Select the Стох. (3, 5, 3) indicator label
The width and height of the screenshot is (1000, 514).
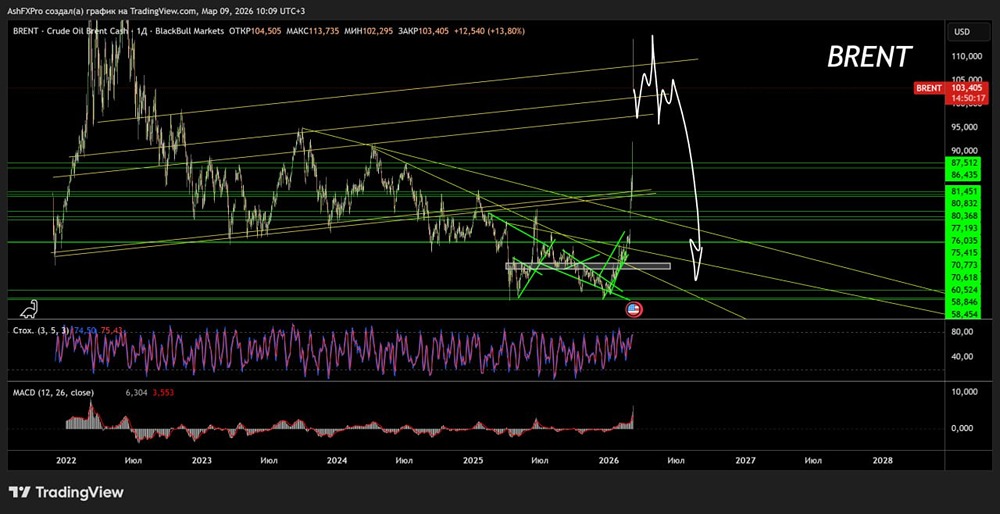pyautogui.click(x=40, y=330)
